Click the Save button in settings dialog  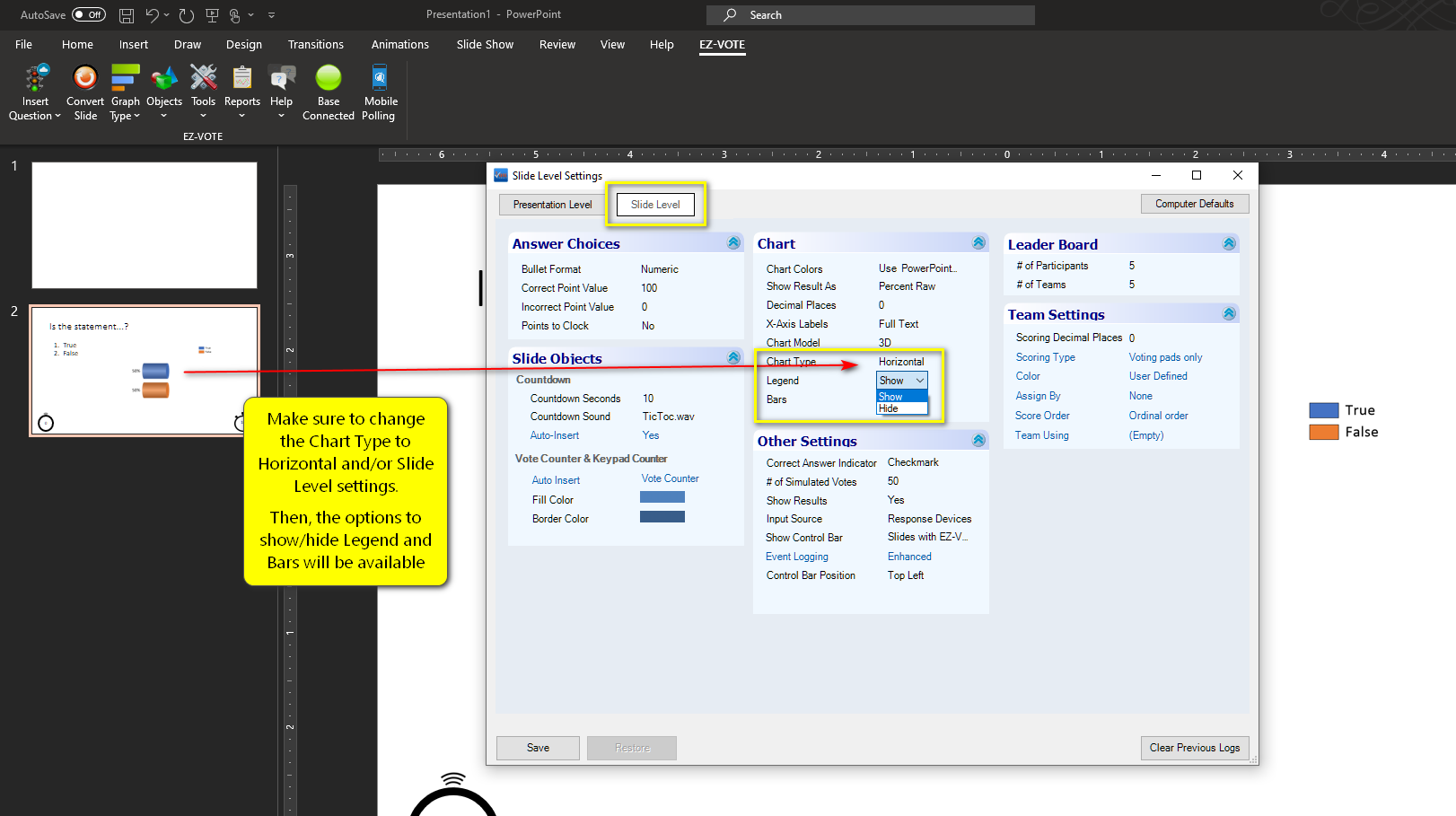coord(538,748)
